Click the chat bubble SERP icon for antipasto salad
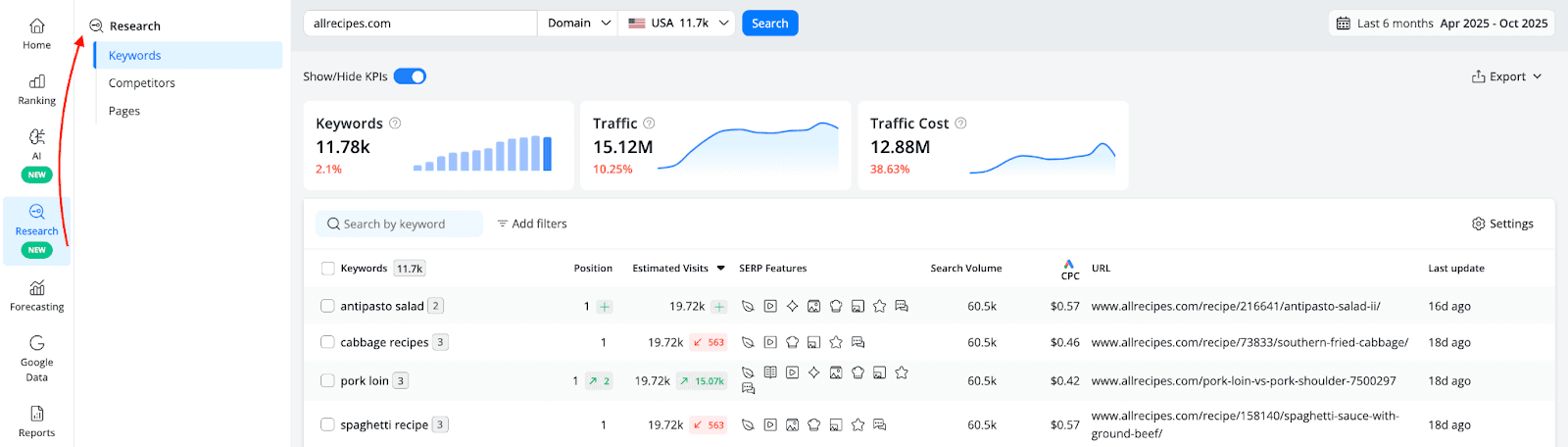The image size is (1568, 447). pyautogui.click(x=902, y=306)
